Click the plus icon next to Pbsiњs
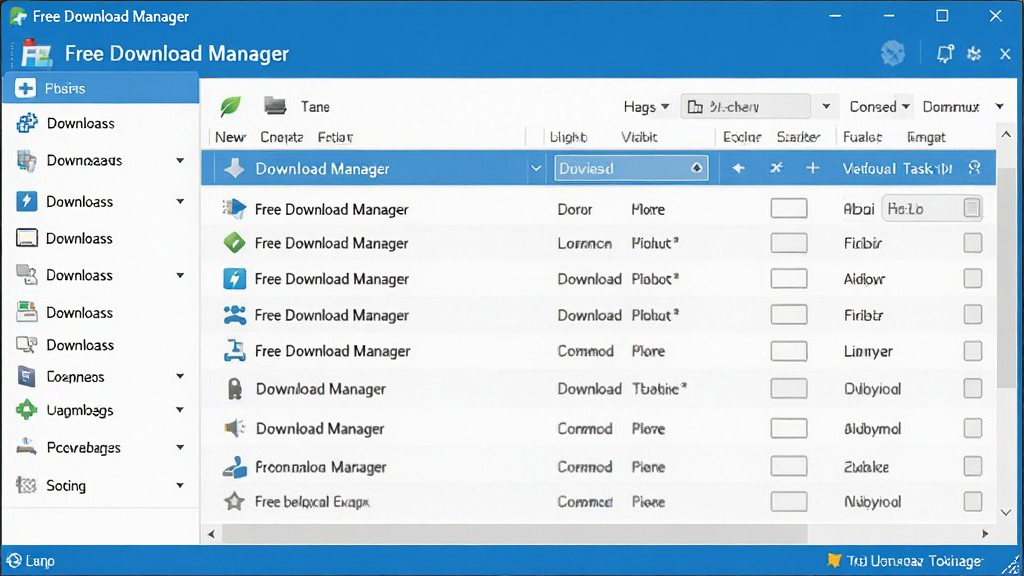The width and height of the screenshot is (1024, 576). [x=25, y=88]
